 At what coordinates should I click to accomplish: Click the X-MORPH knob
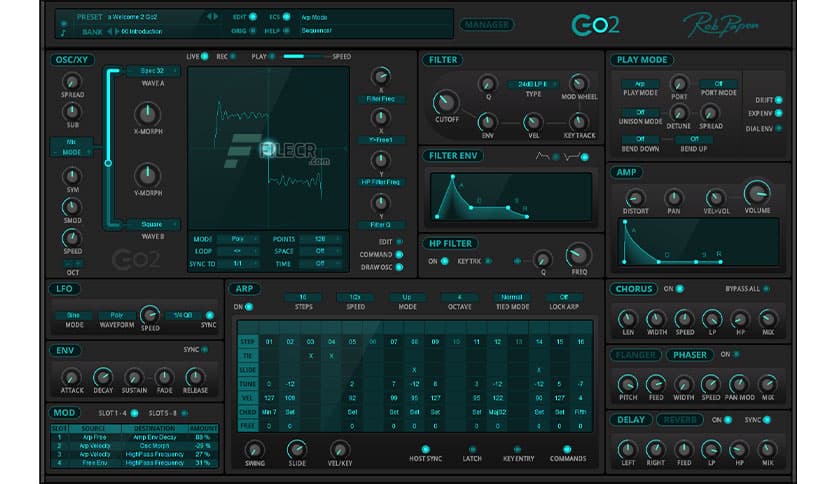(147, 114)
